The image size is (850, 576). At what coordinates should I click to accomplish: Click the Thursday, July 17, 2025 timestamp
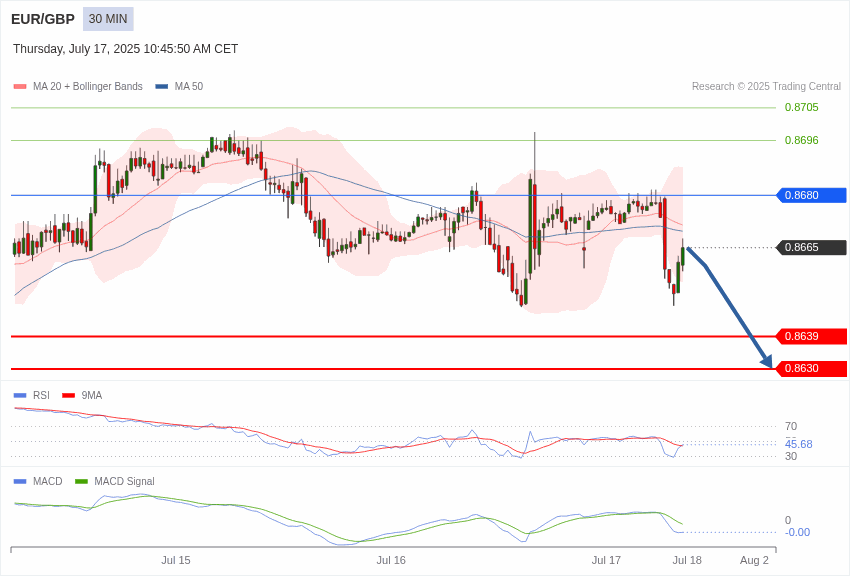(x=125, y=49)
